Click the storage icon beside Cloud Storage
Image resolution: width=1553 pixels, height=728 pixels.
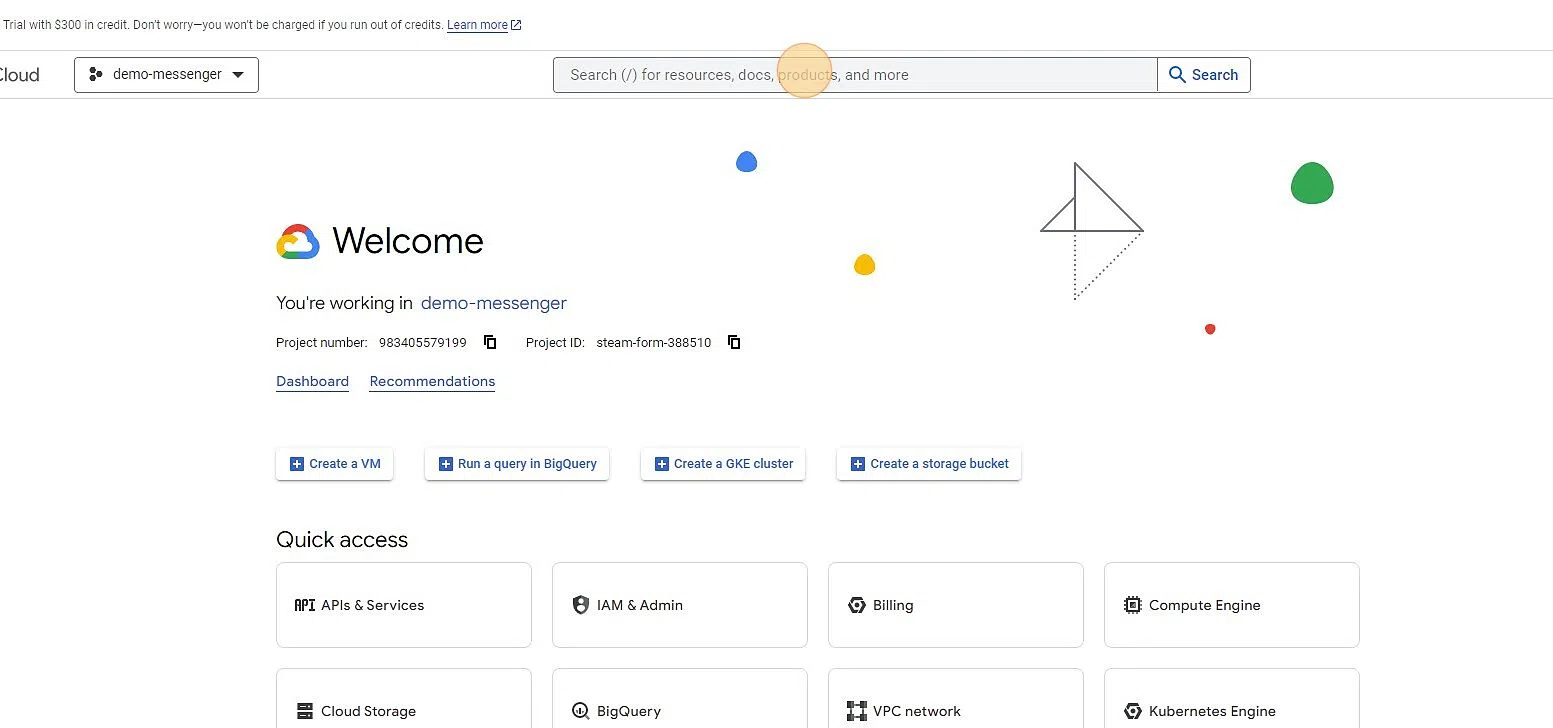tap(304, 711)
